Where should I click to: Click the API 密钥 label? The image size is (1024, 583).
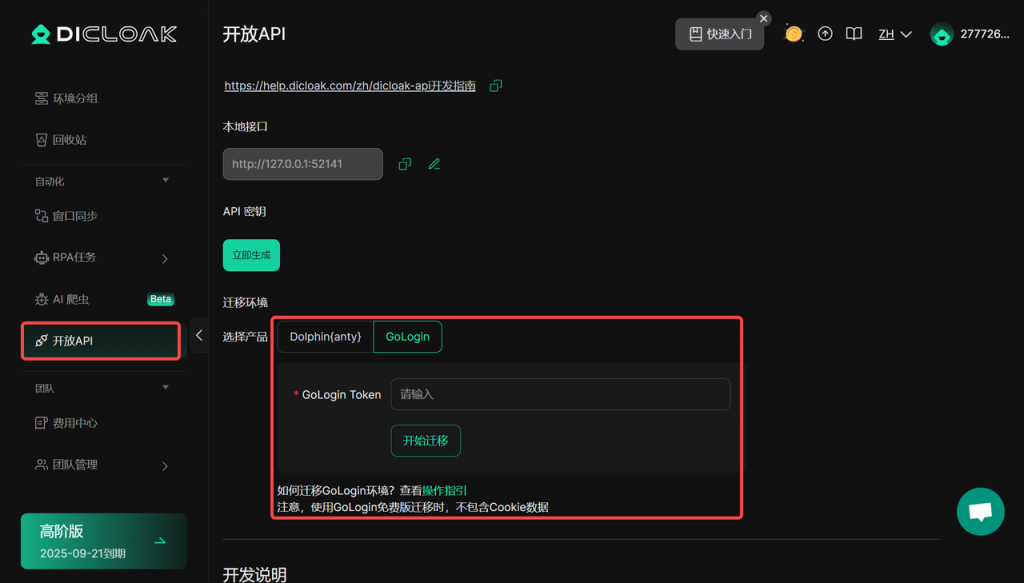pyautogui.click(x=244, y=212)
